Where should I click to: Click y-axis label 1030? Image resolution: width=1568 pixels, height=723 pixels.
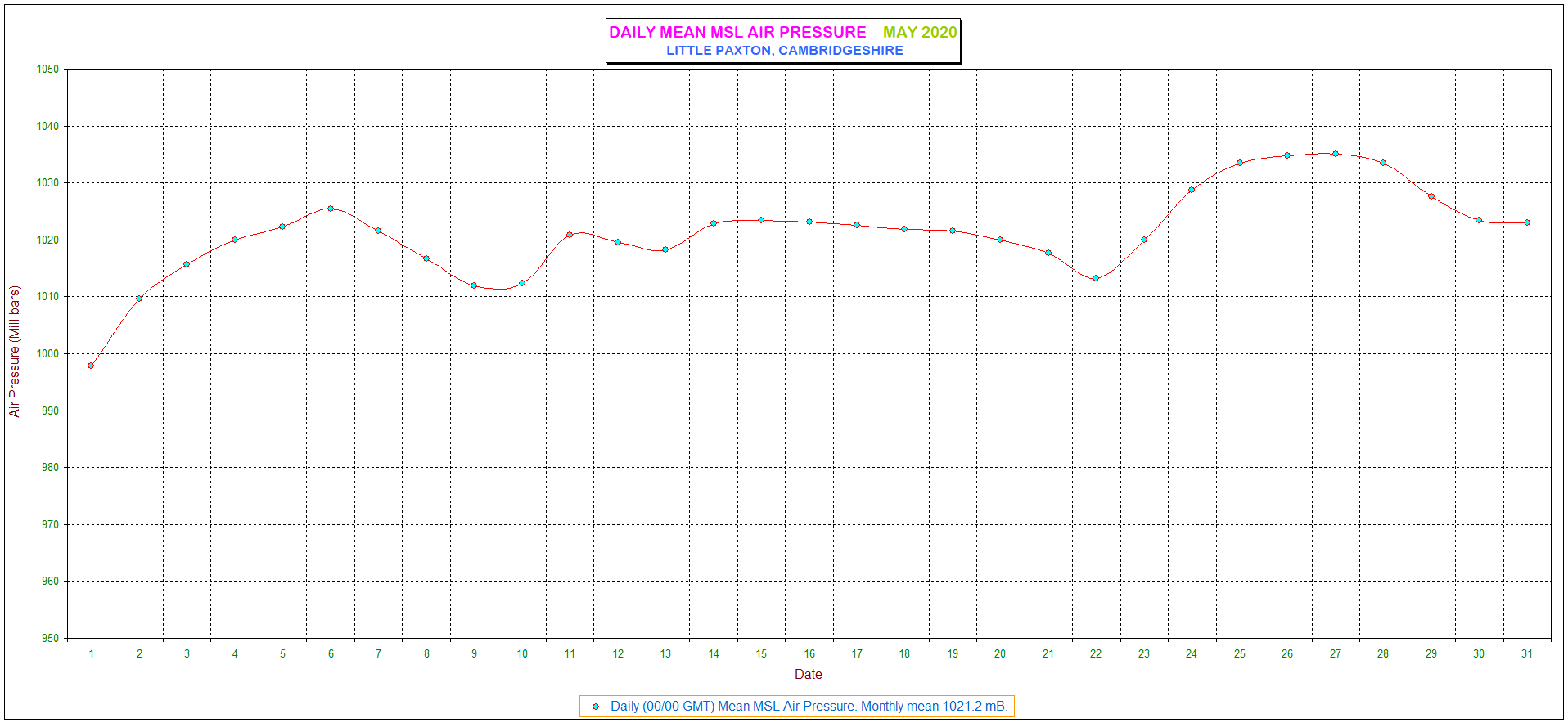tap(47, 183)
